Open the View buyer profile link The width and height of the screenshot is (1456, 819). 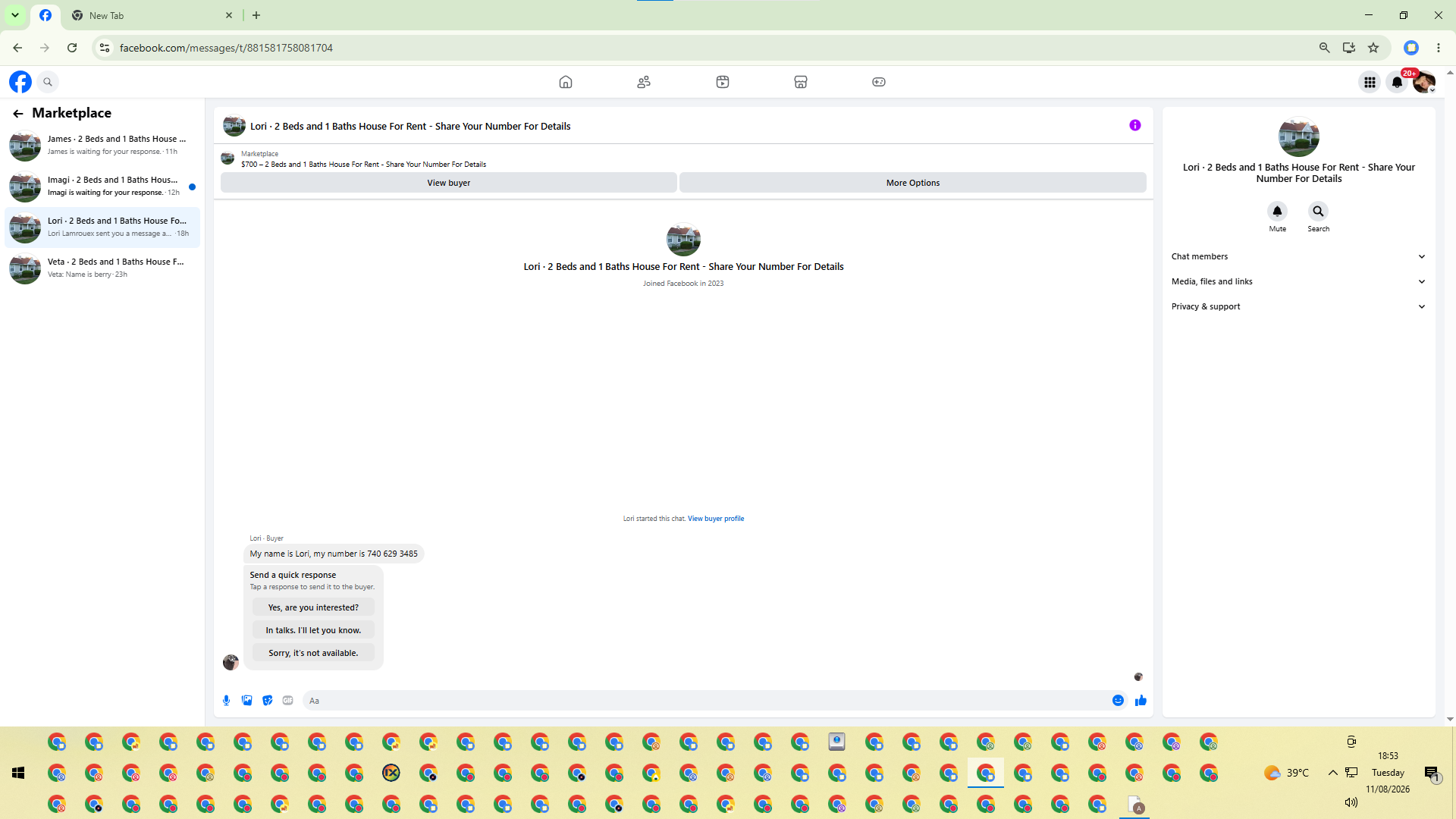click(x=716, y=519)
